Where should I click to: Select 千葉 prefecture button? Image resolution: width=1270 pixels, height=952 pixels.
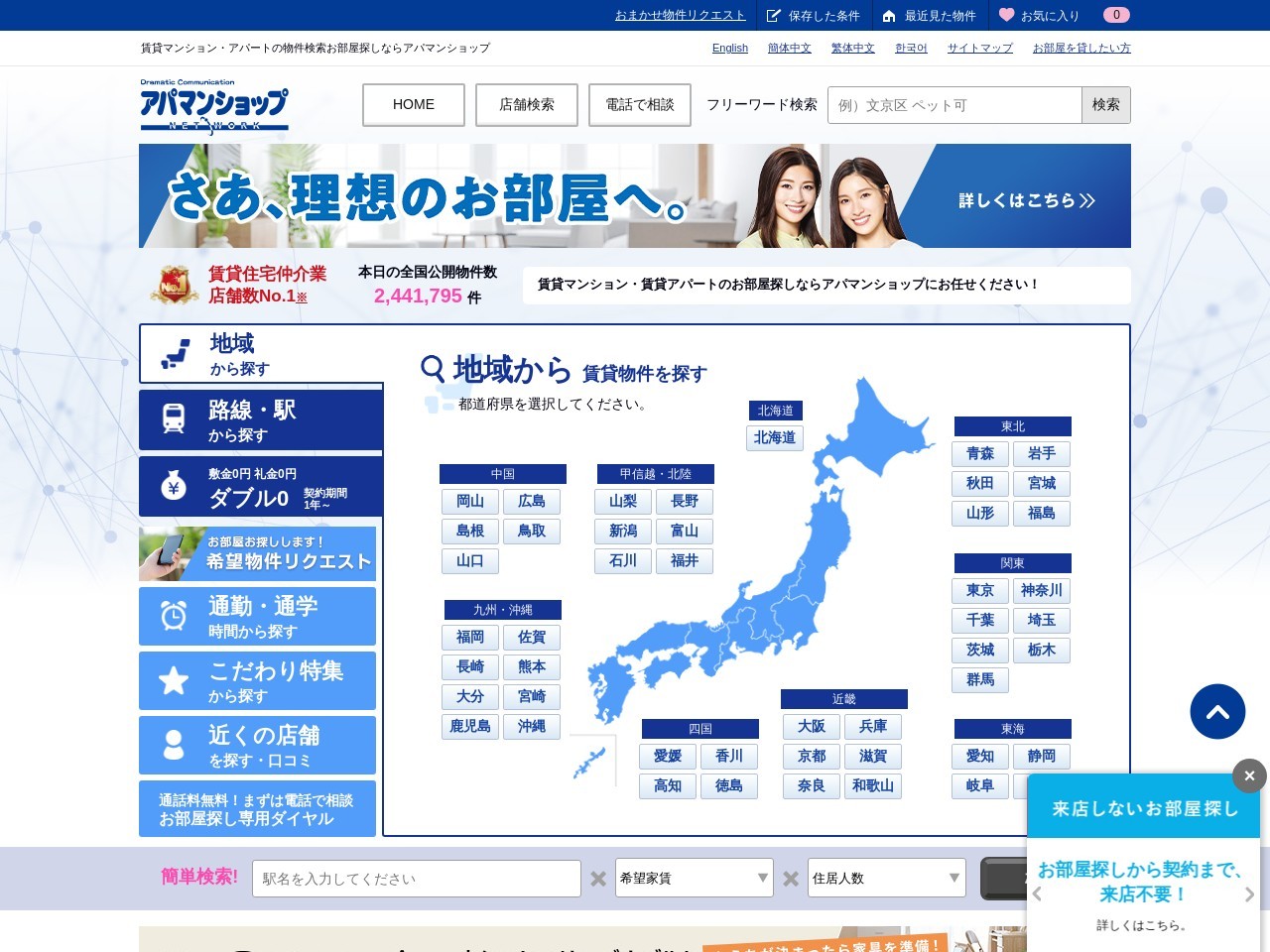click(x=980, y=620)
